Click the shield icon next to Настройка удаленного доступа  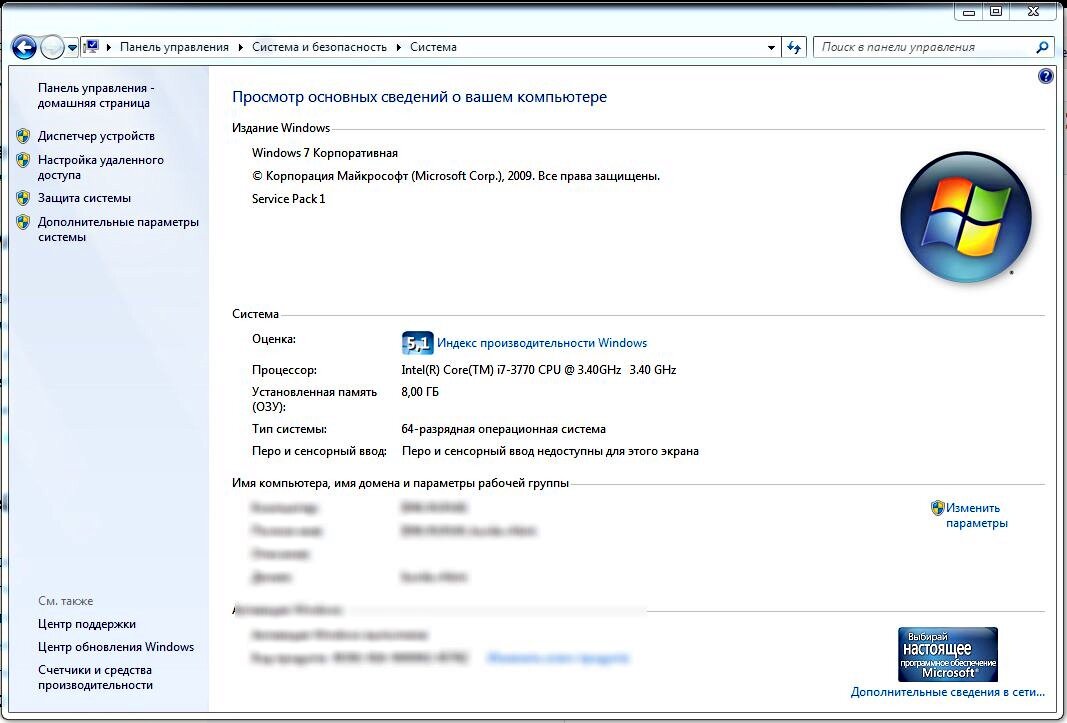[23, 160]
